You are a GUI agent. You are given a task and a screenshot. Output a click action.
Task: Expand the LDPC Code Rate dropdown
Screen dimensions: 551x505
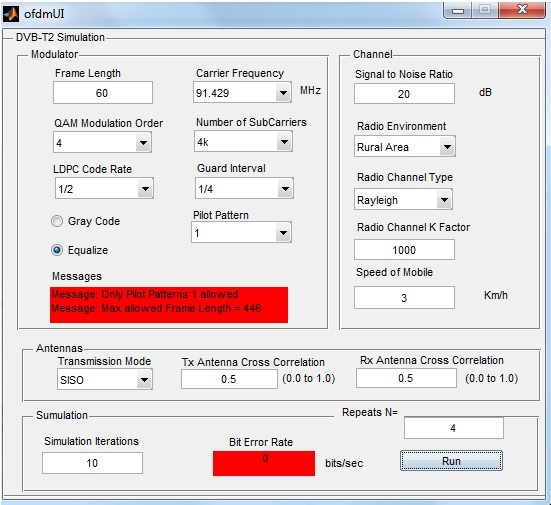tap(104, 189)
